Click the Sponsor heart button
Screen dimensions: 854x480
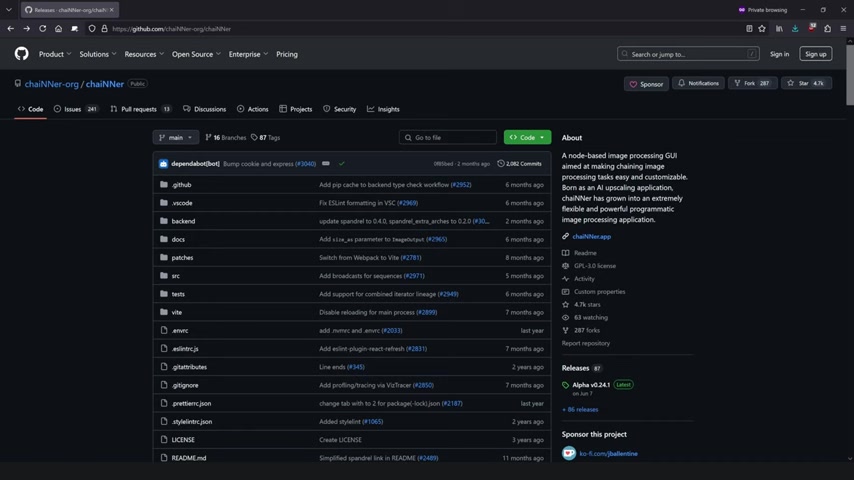coord(646,84)
